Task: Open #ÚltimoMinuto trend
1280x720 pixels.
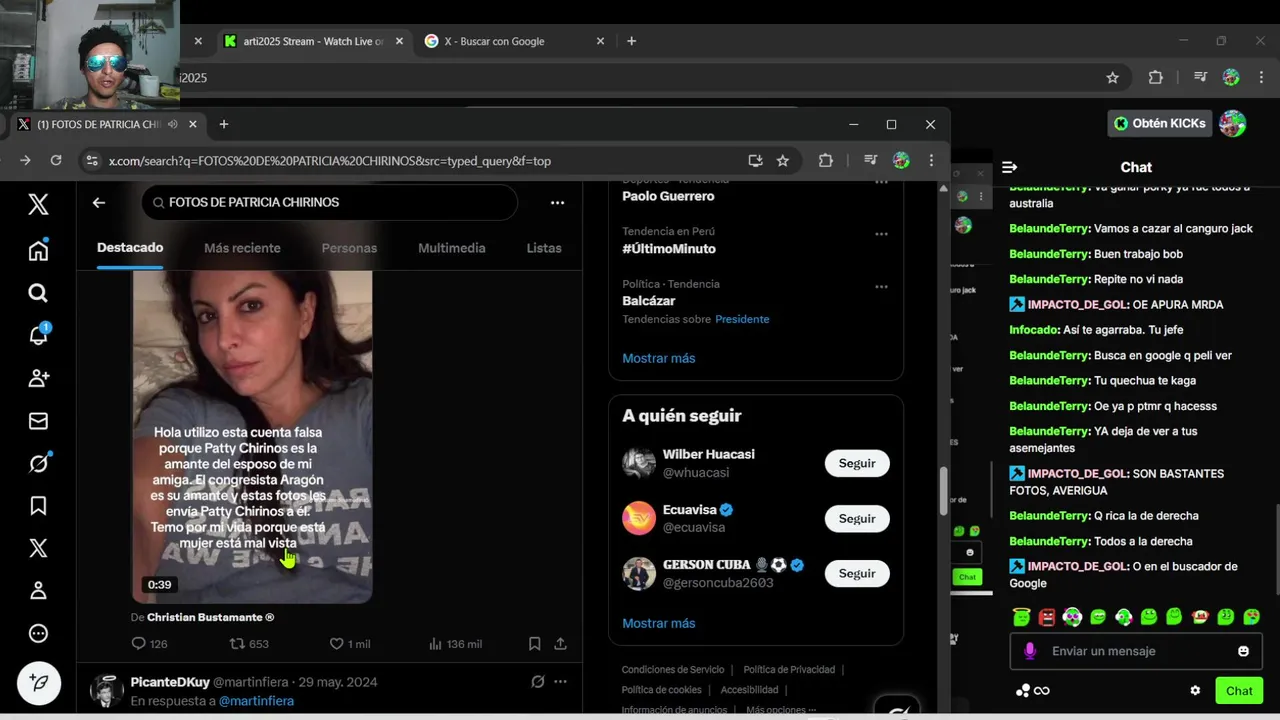Action: pos(669,249)
